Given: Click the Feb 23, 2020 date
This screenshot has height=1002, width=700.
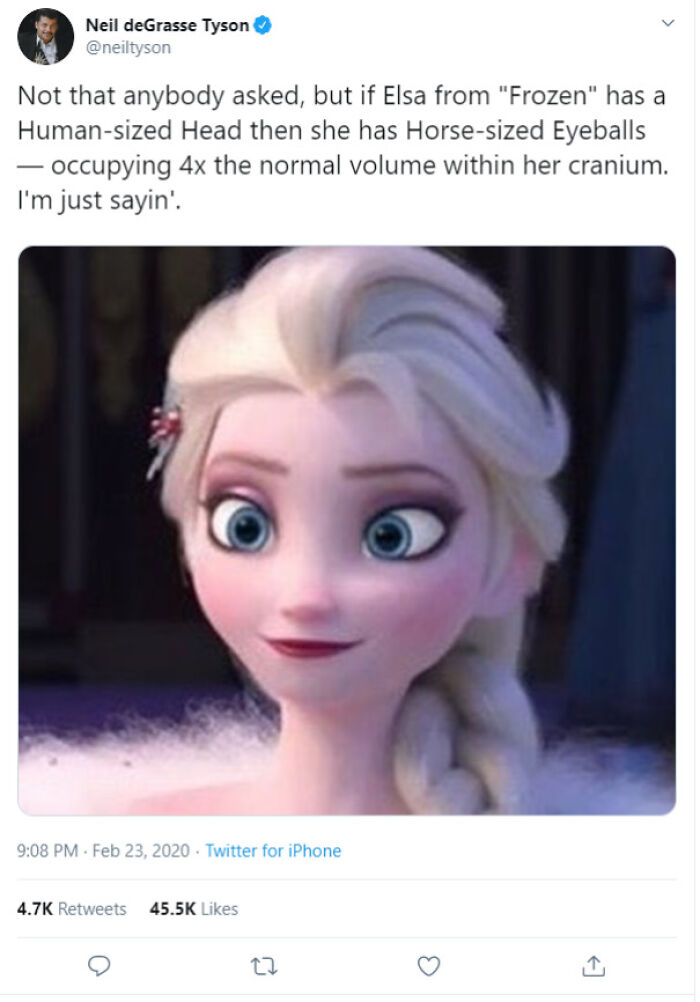Looking at the screenshot, I should 141,851.
